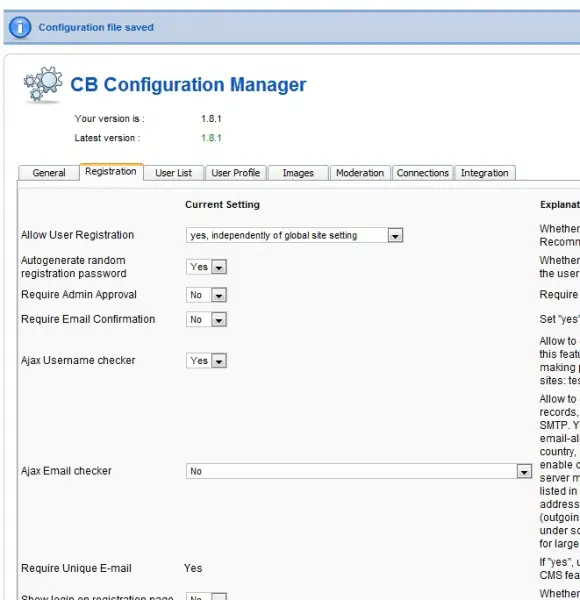Open the Moderation tab
Viewport: 580px width, 600px height.
360,173
